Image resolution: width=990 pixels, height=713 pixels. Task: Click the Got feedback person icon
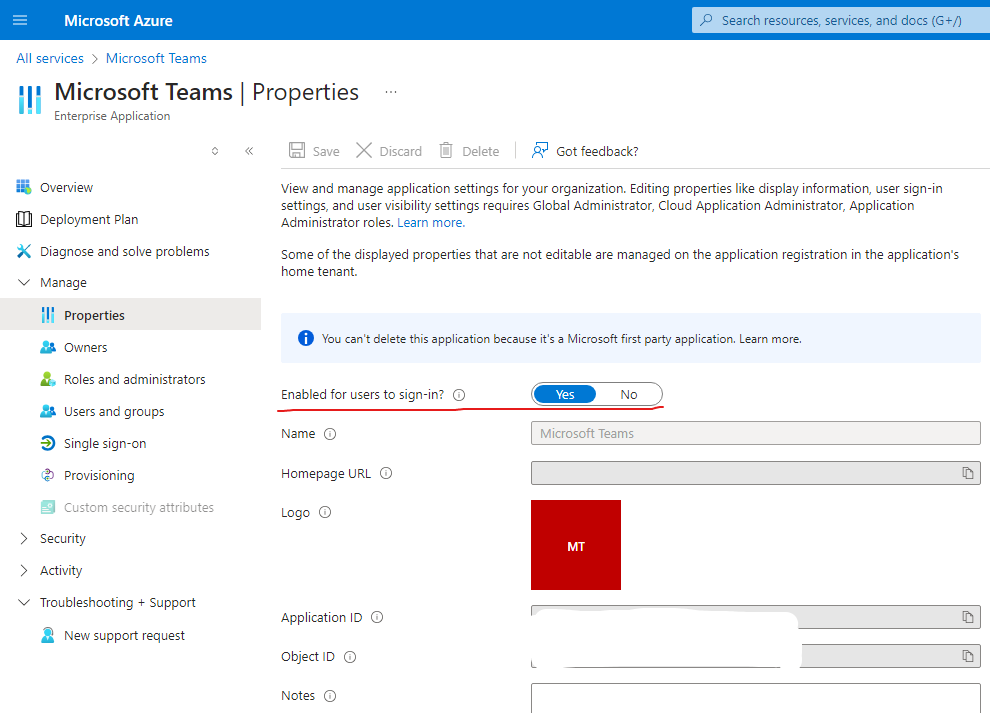click(539, 150)
